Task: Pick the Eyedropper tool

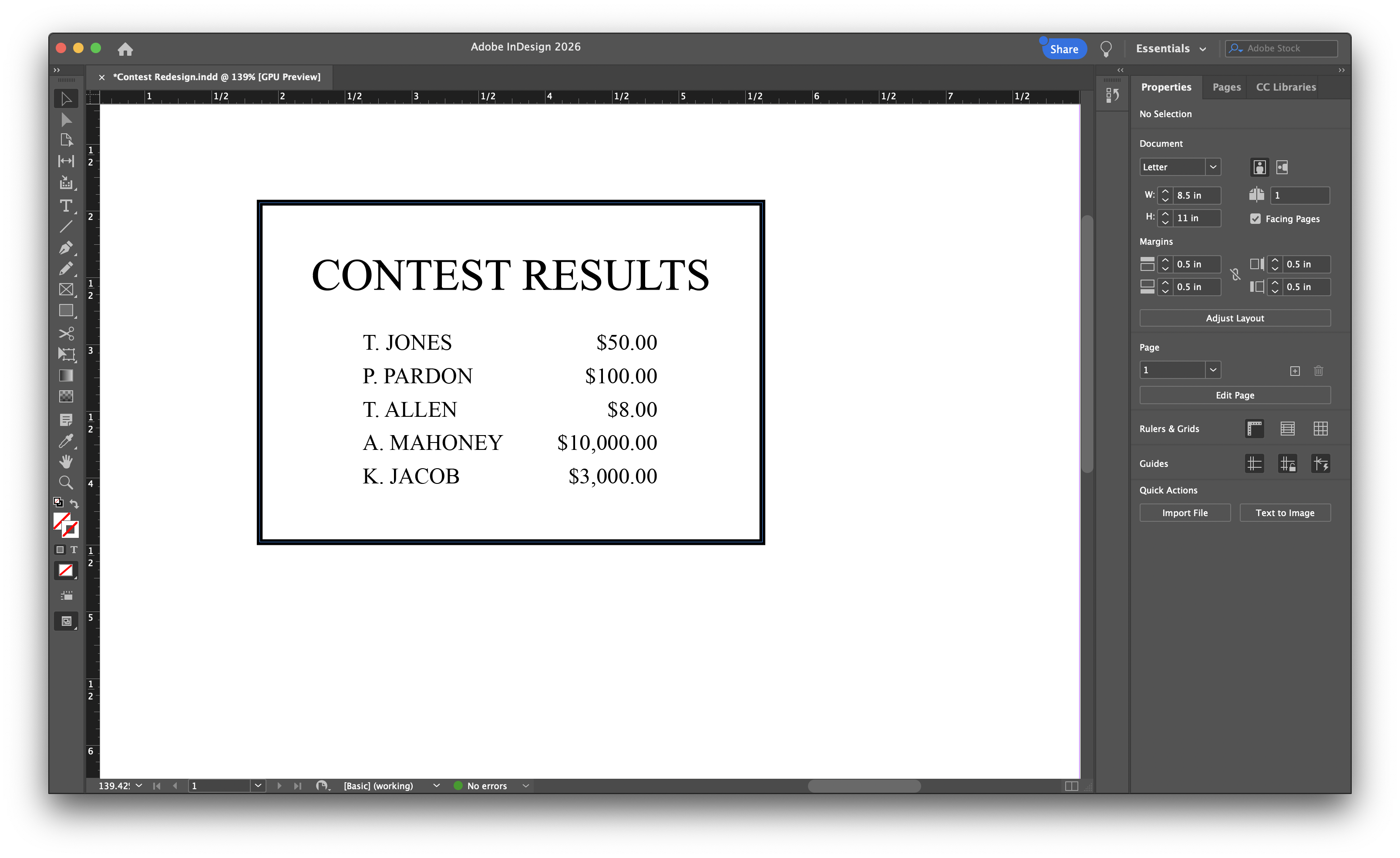Action: tap(66, 441)
